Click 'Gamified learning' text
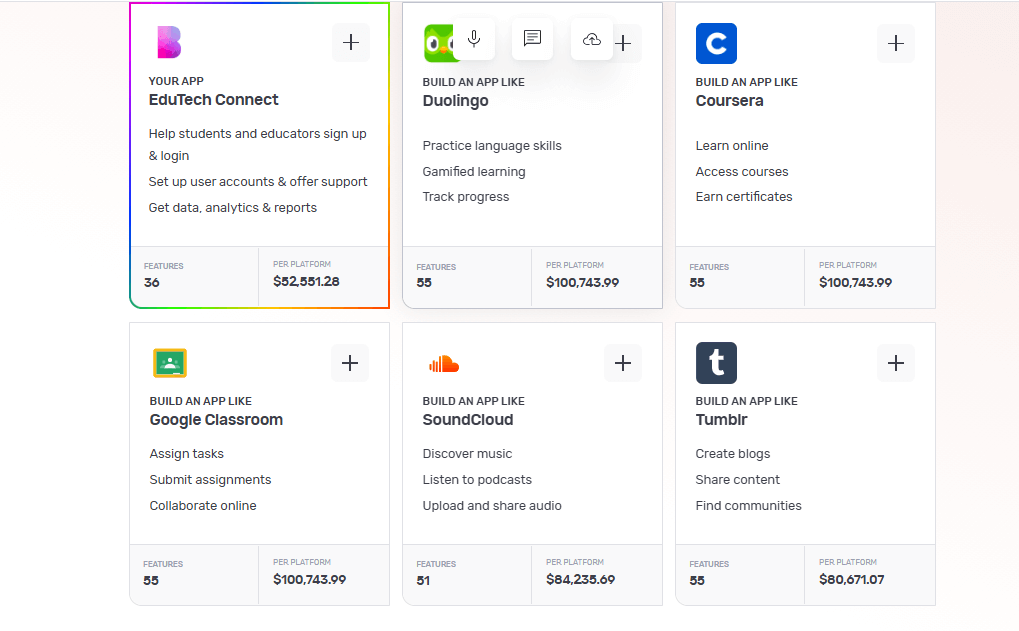1019x631 pixels. 474,172
